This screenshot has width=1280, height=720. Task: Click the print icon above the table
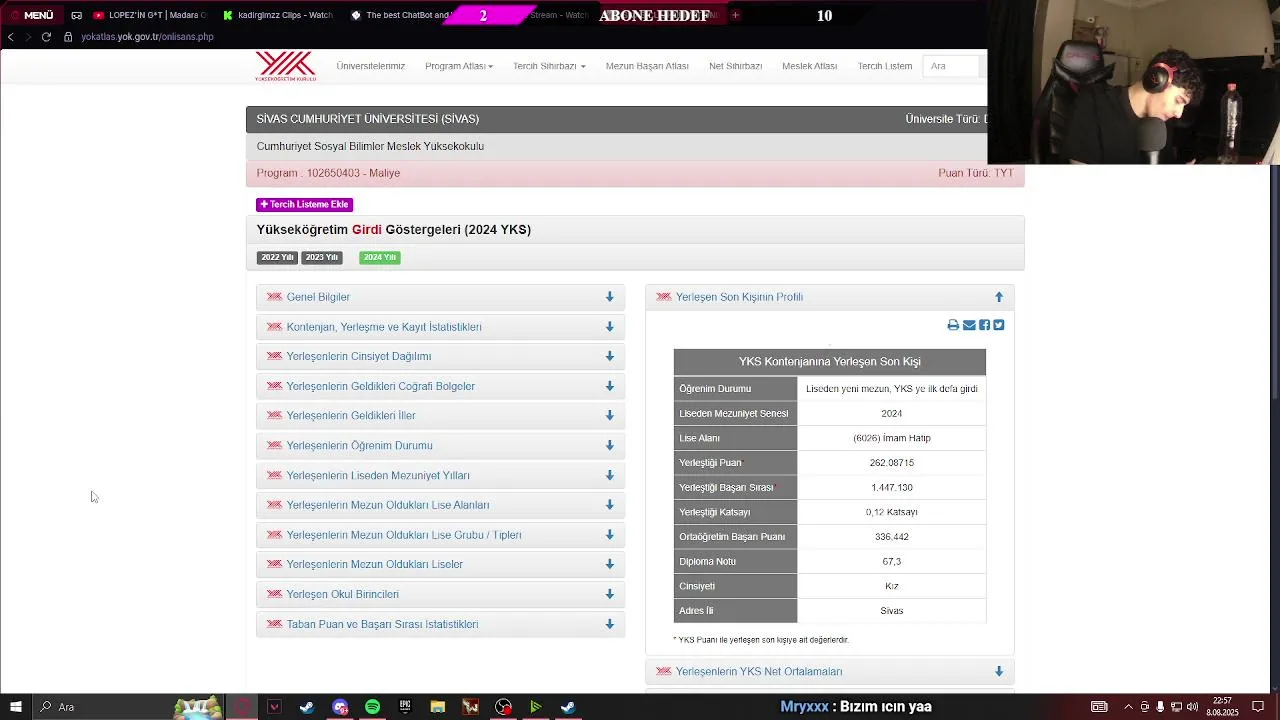tap(953, 325)
